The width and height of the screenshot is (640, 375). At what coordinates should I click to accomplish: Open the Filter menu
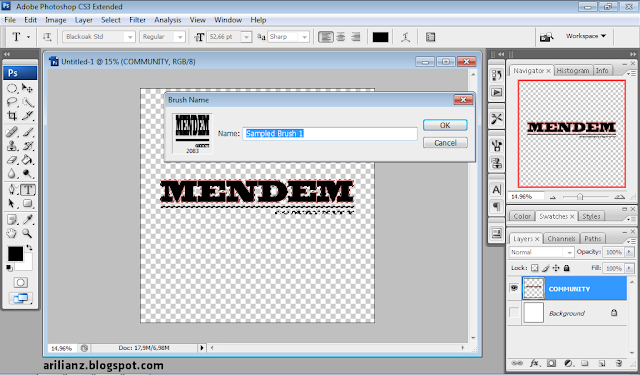[x=137, y=20]
